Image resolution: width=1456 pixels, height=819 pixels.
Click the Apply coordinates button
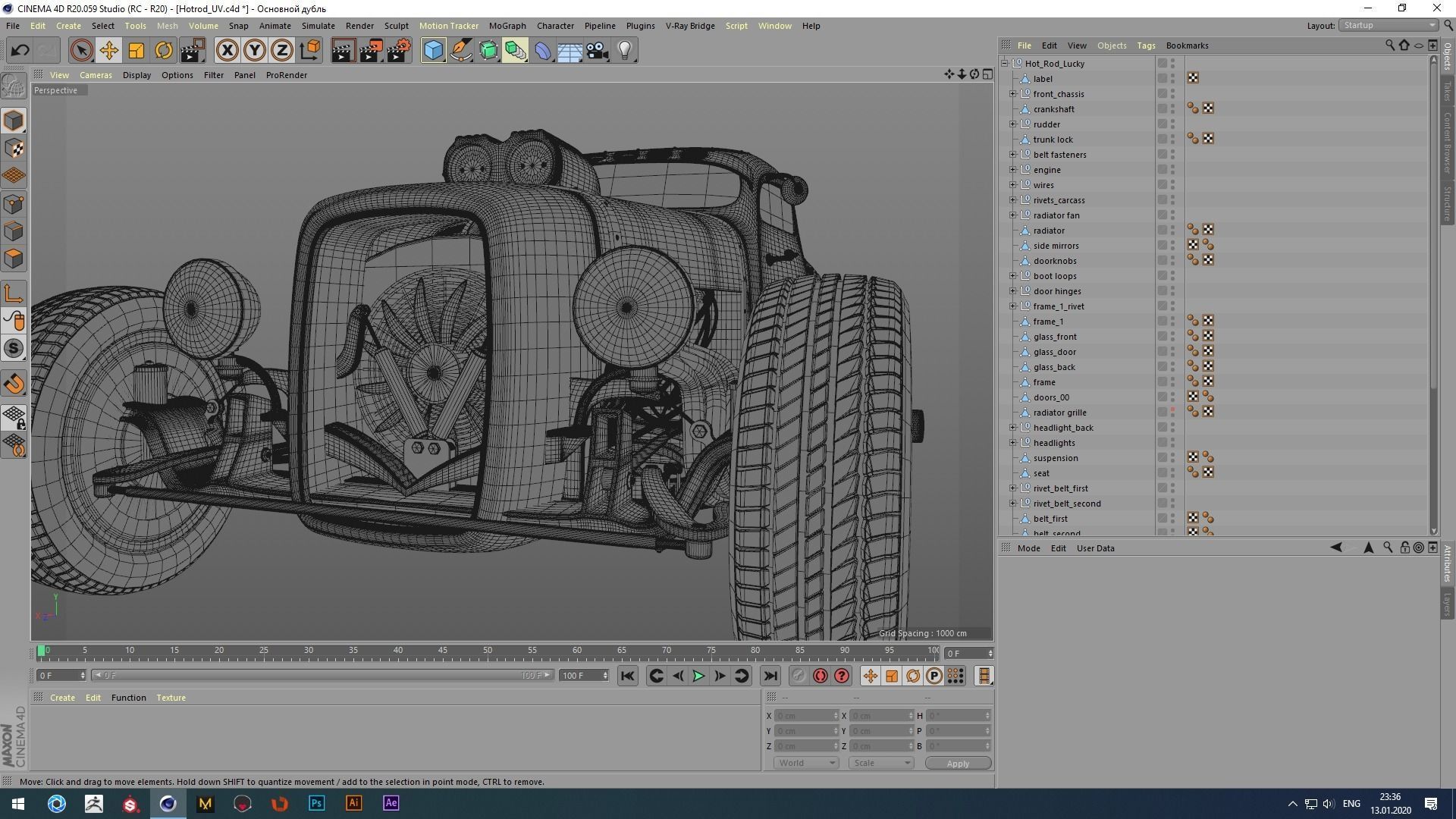coord(958,764)
